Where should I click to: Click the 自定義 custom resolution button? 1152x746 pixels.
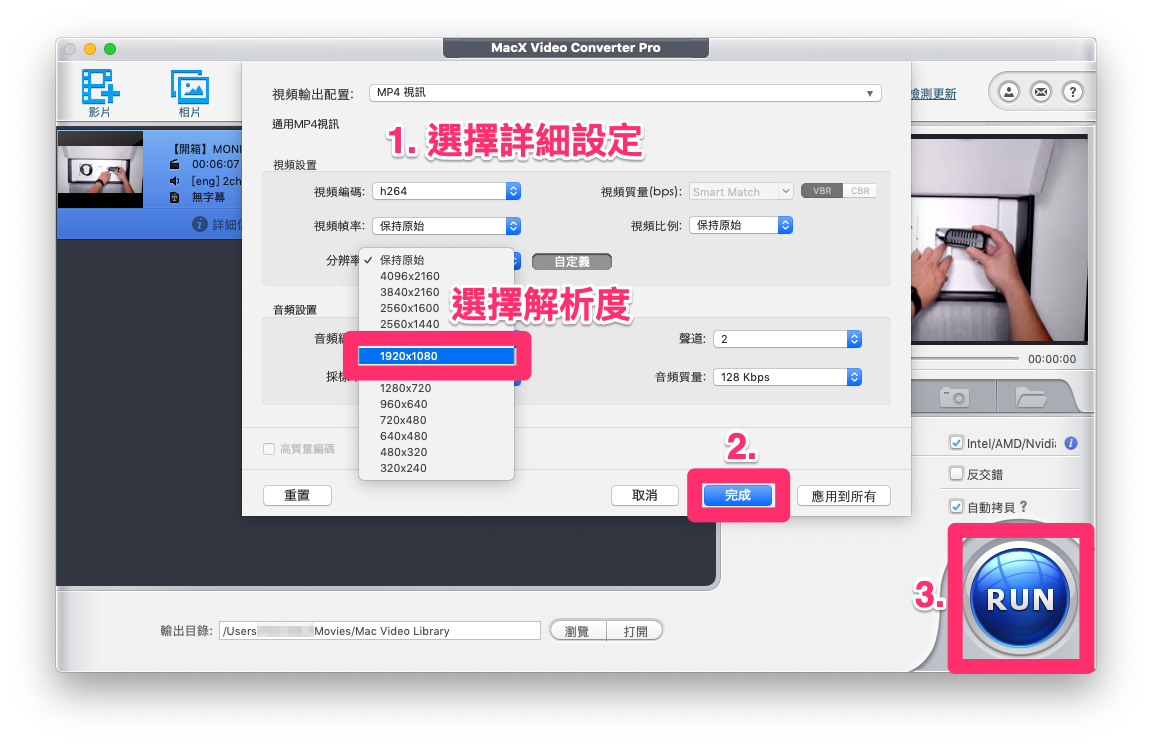pos(572,262)
